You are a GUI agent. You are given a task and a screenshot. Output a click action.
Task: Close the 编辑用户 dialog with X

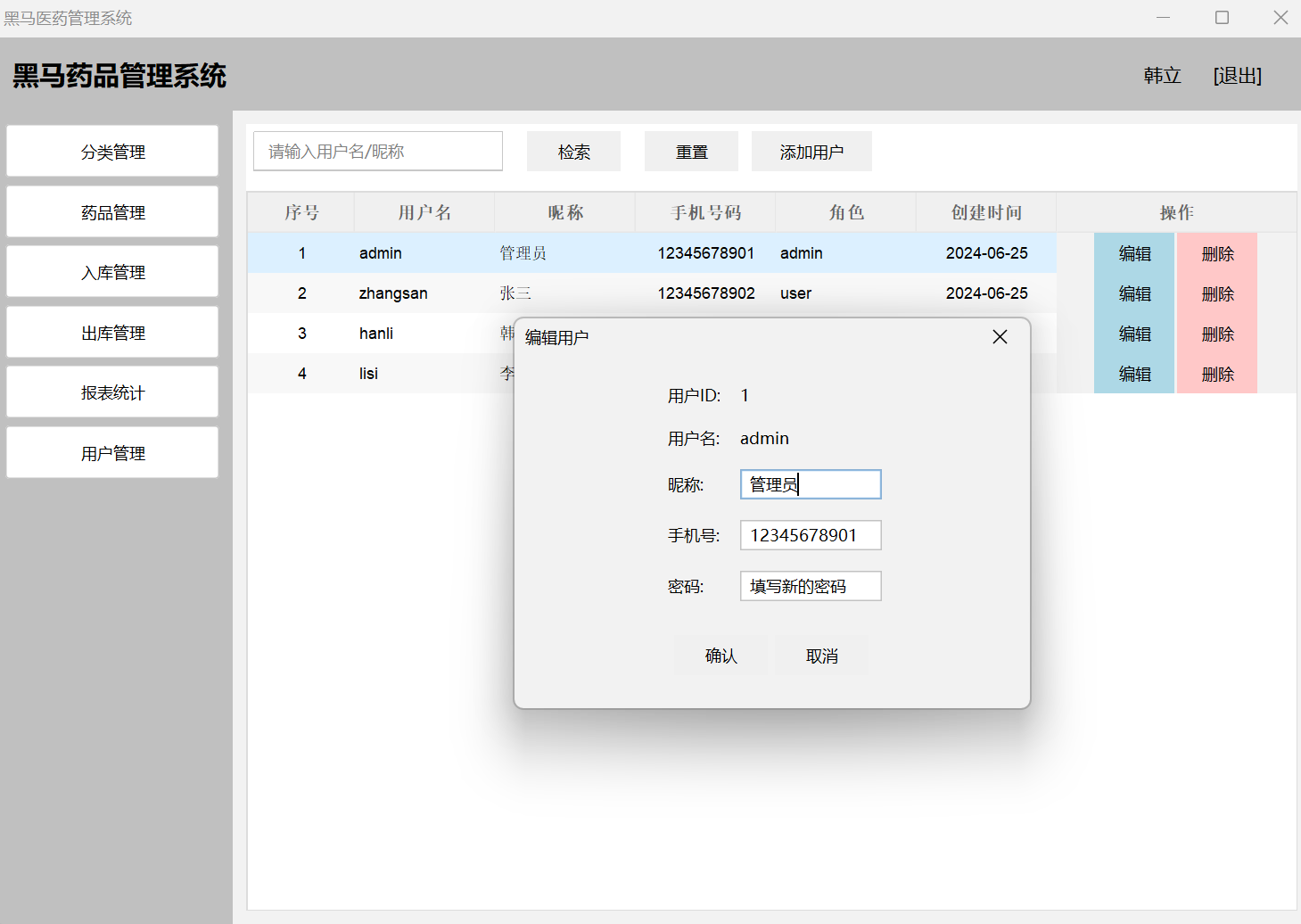click(1000, 337)
